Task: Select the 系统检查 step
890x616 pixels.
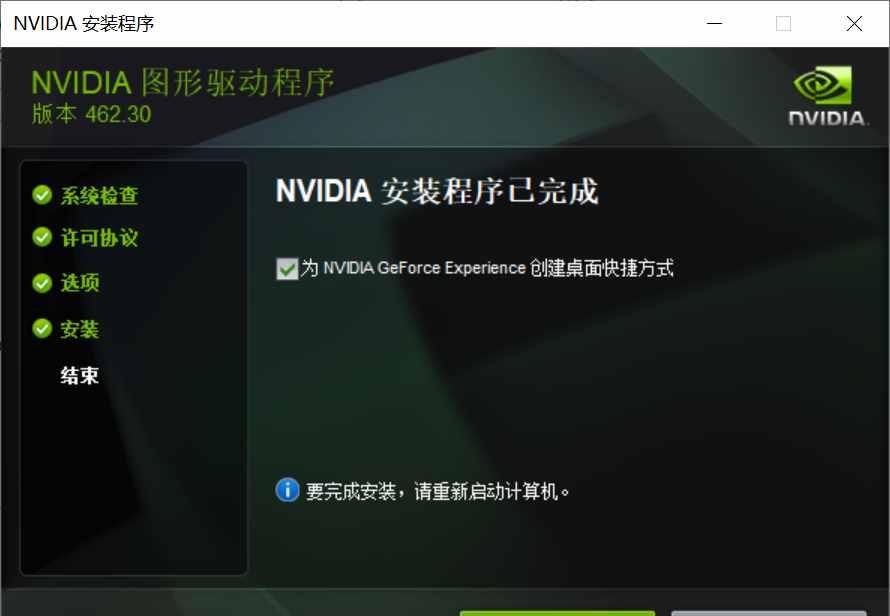Action: [x=99, y=195]
